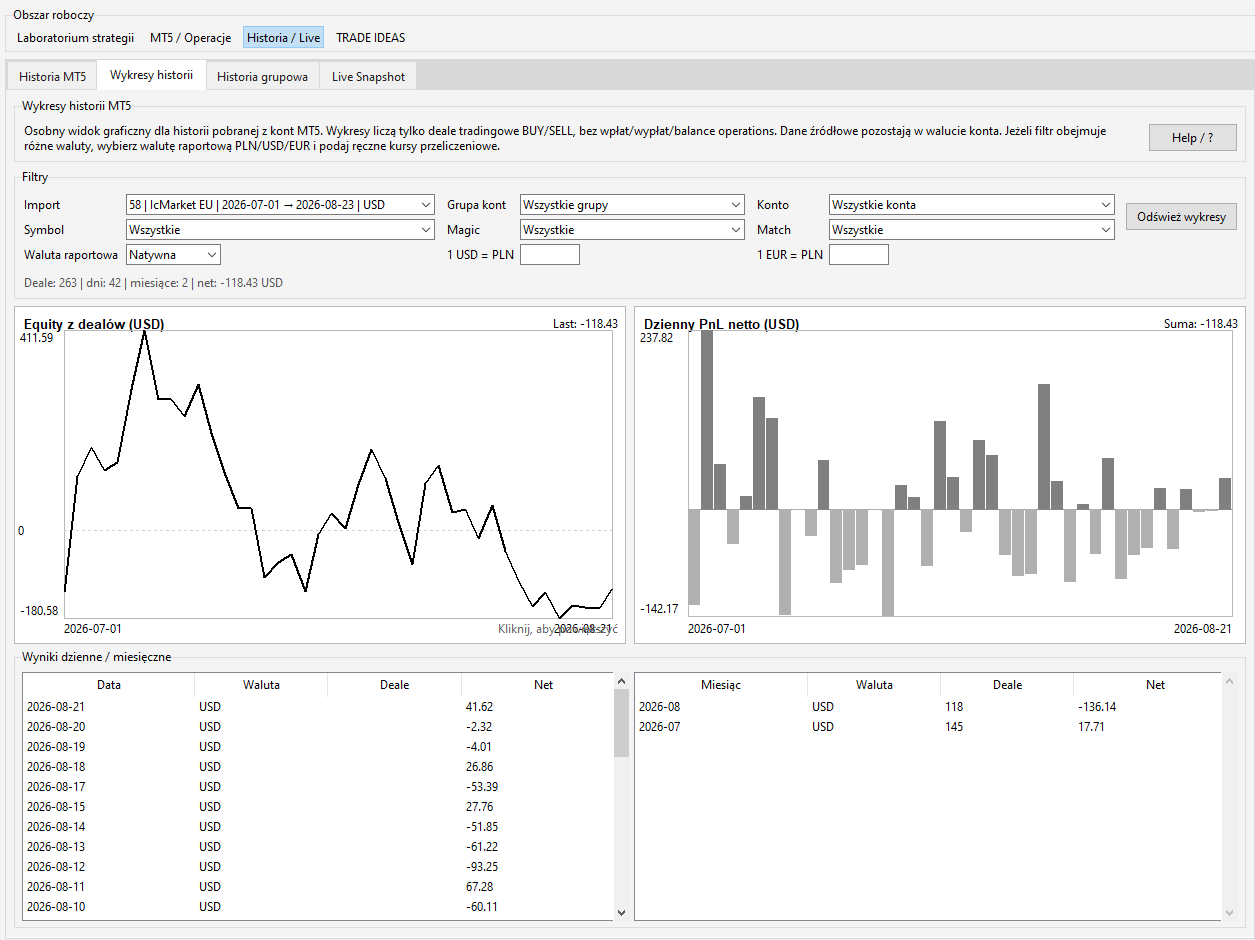Select the 2026-08-10 daily row
Screen dimensions: 1255x940
[x=318, y=907]
